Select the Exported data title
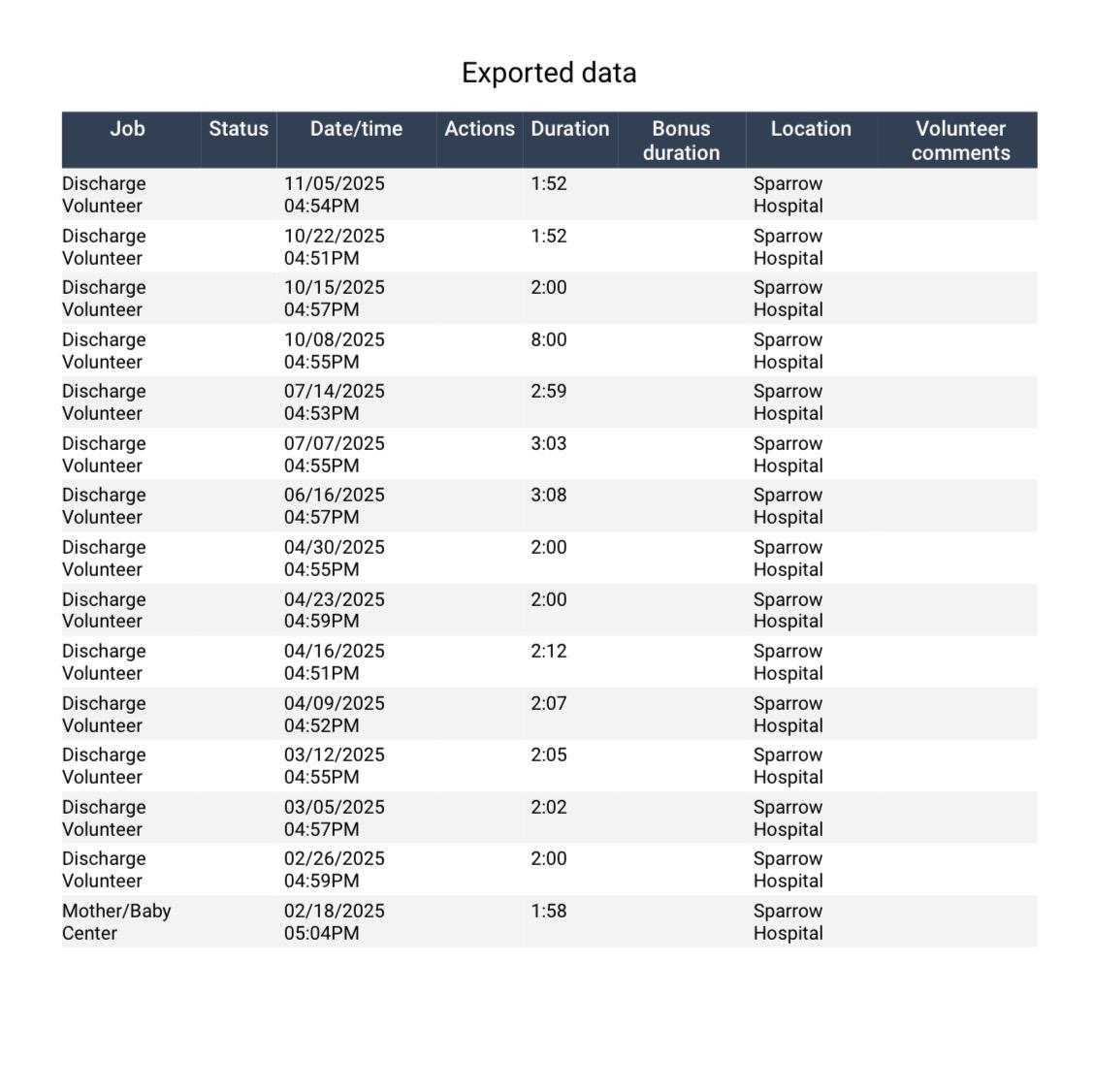Viewport: 1094px width, 1092px height. click(x=549, y=73)
